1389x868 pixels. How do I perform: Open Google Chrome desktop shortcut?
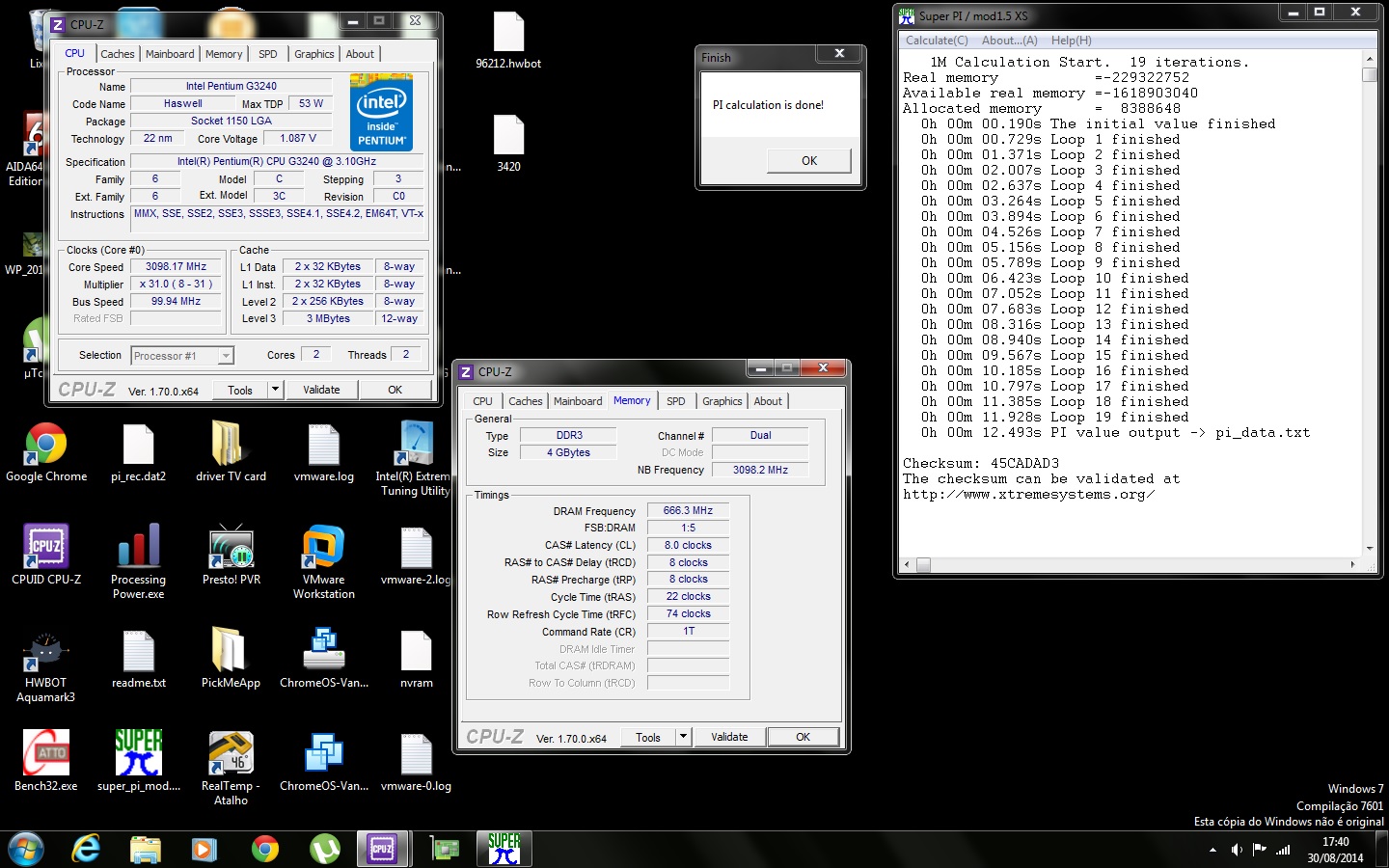point(46,453)
